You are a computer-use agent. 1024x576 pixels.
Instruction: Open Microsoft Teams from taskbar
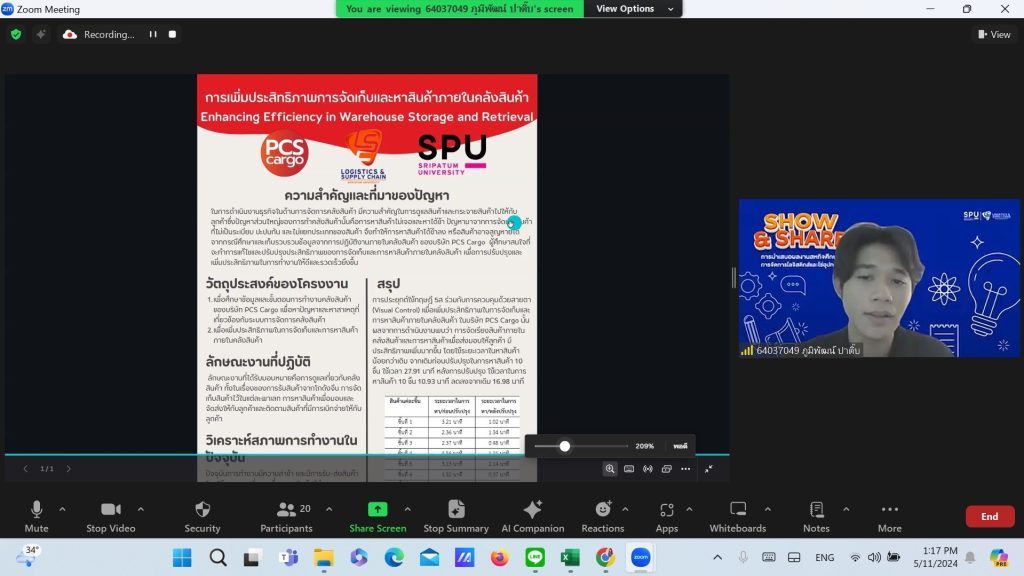[x=288, y=558]
